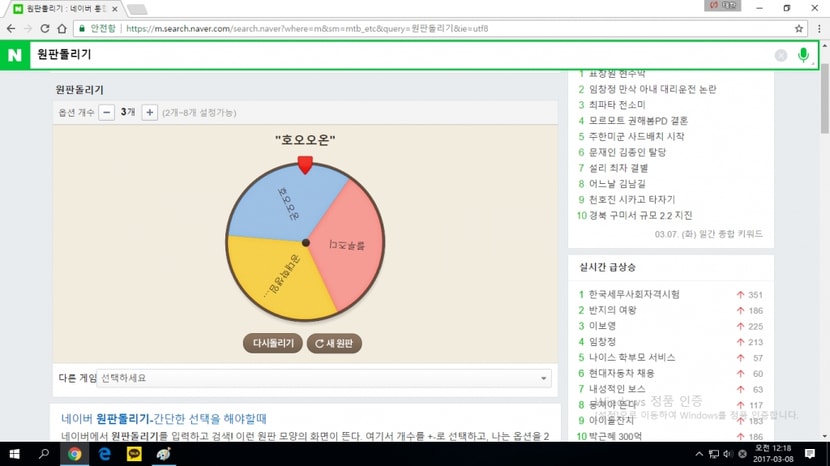830x466 pixels.
Task: Open Chrome's three-dot menu
Action: tap(819, 29)
